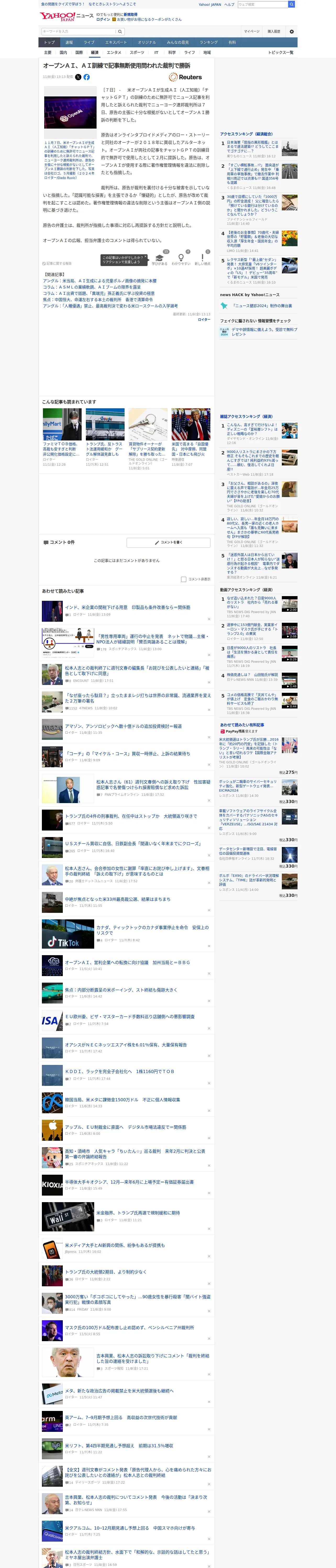Click the 記事に関する報告 report icon link
The height and width of the screenshot is (1568, 336).
[x=57, y=264]
